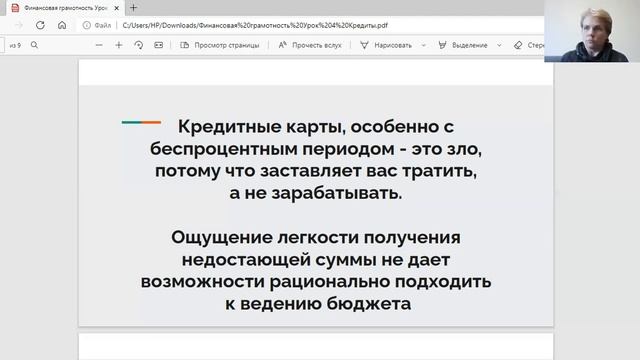This screenshot has width=640, height=360.
Task: Open the file info icon in address bar
Action: click(x=87, y=25)
